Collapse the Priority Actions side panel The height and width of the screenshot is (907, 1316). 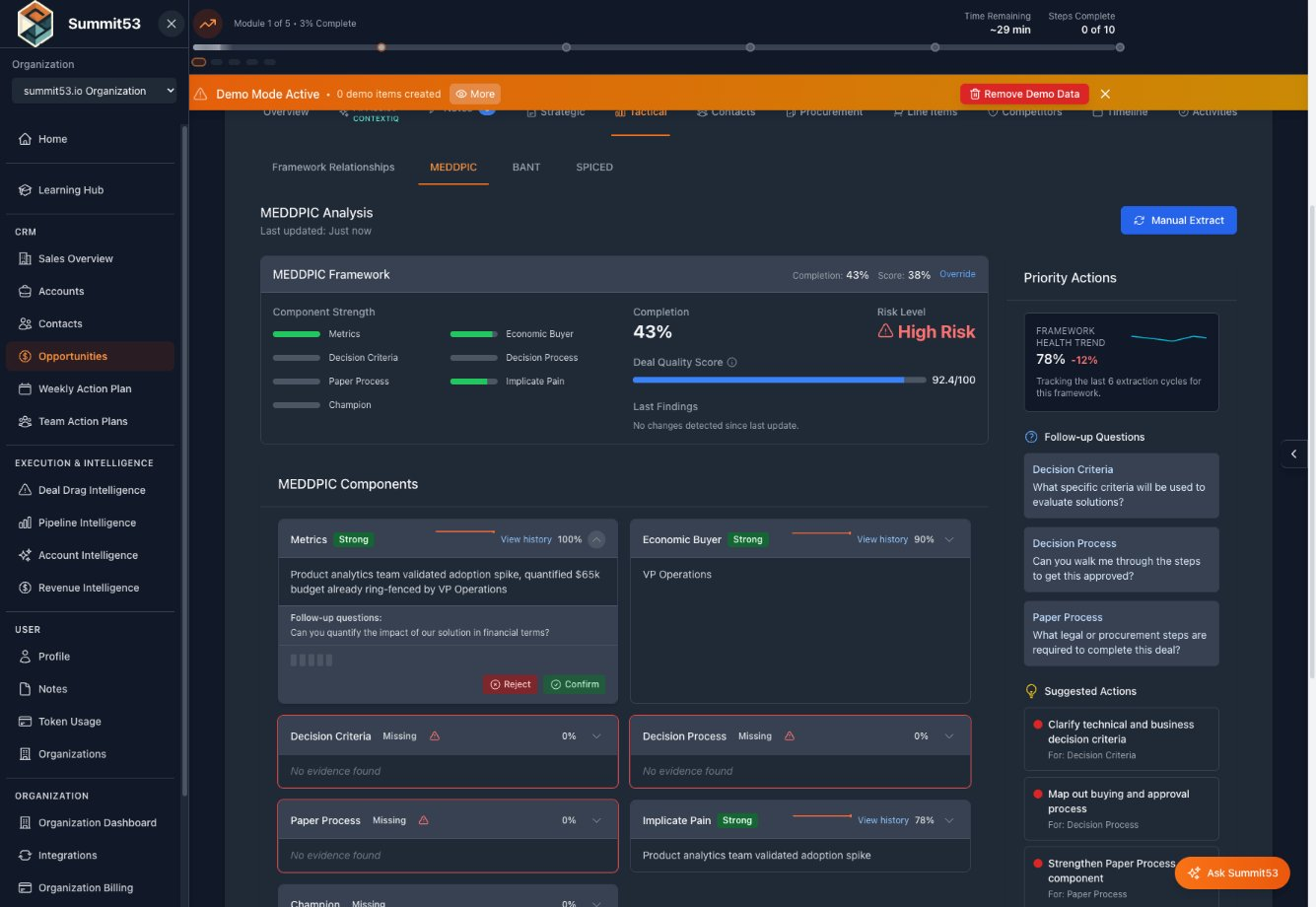click(x=1294, y=453)
